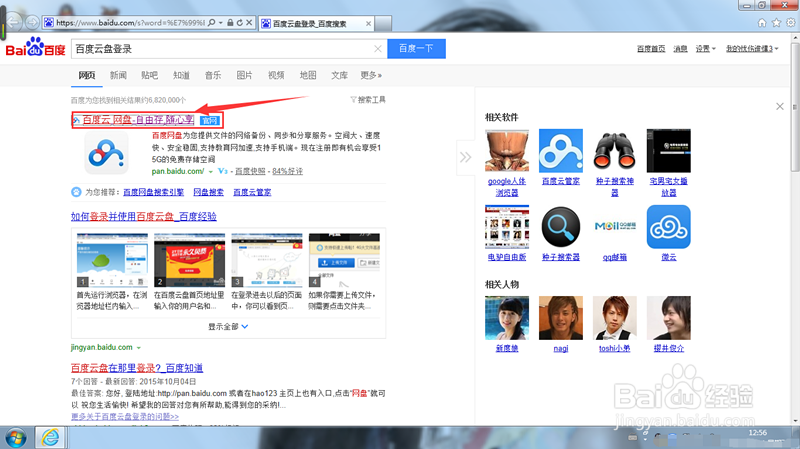Close the right sidebar panel
The image size is (800, 449).
coord(780,106)
